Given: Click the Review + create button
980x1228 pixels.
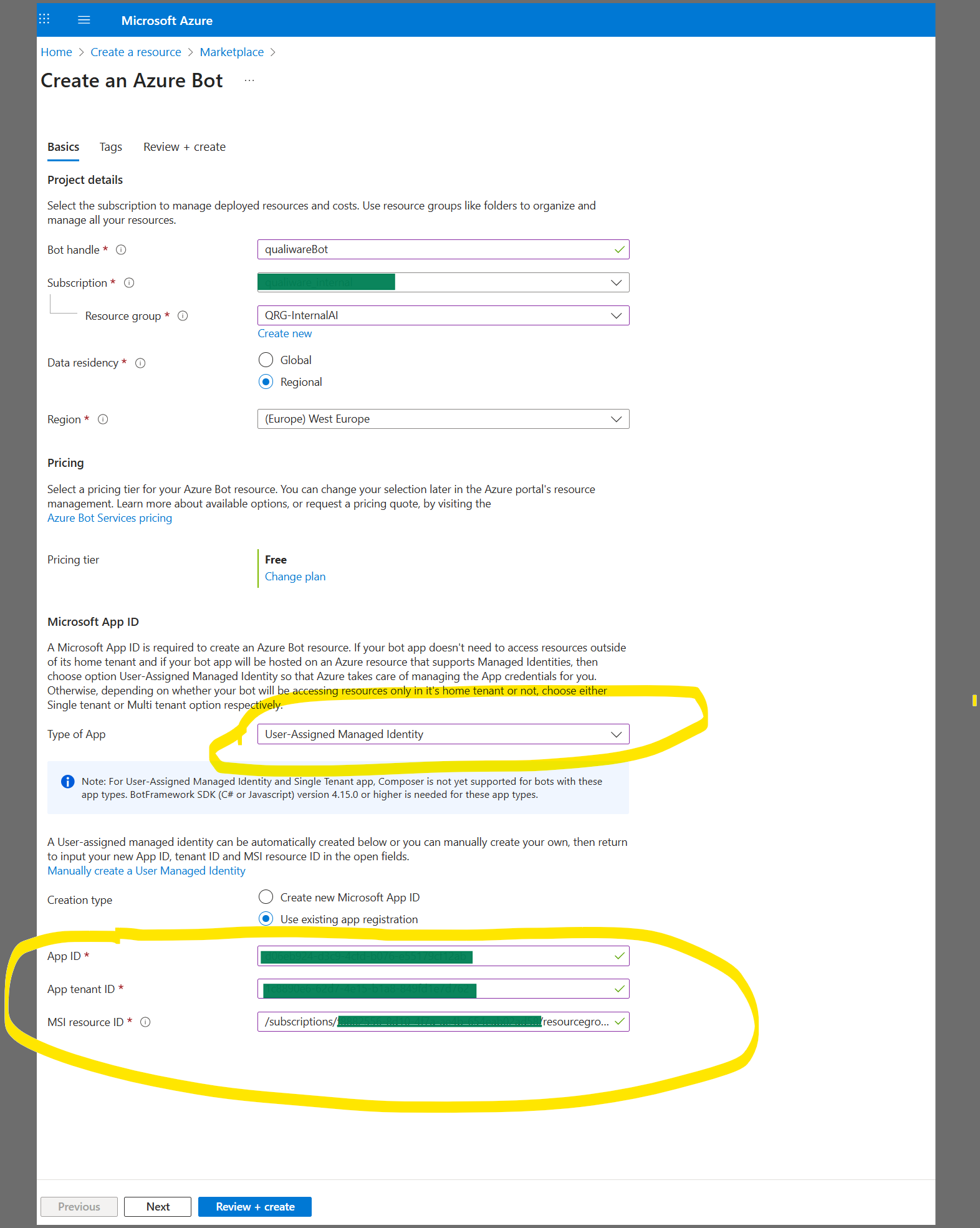Looking at the screenshot, I should pos(254,1207).
